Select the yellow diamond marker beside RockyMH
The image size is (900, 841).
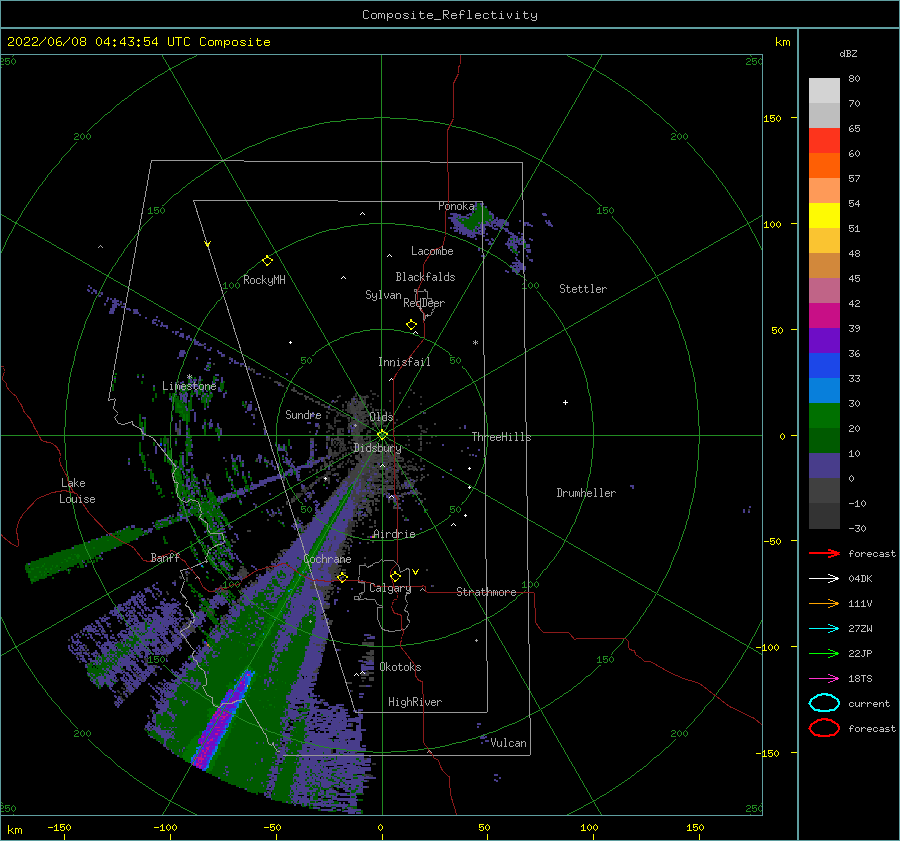click(x=267, y=261)
